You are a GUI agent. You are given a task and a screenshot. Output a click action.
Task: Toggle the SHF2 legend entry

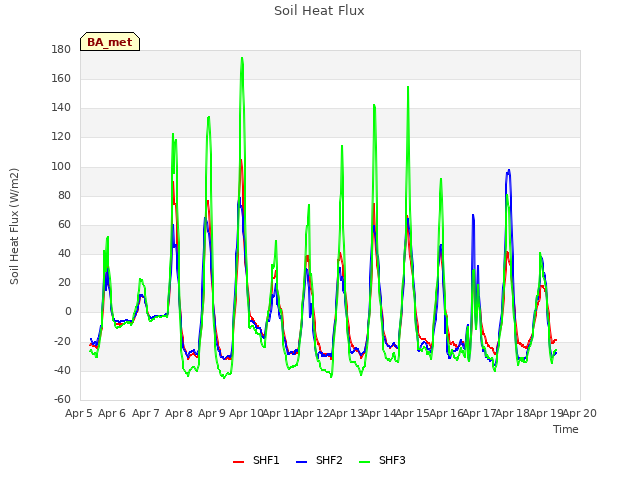click(319, 460)
